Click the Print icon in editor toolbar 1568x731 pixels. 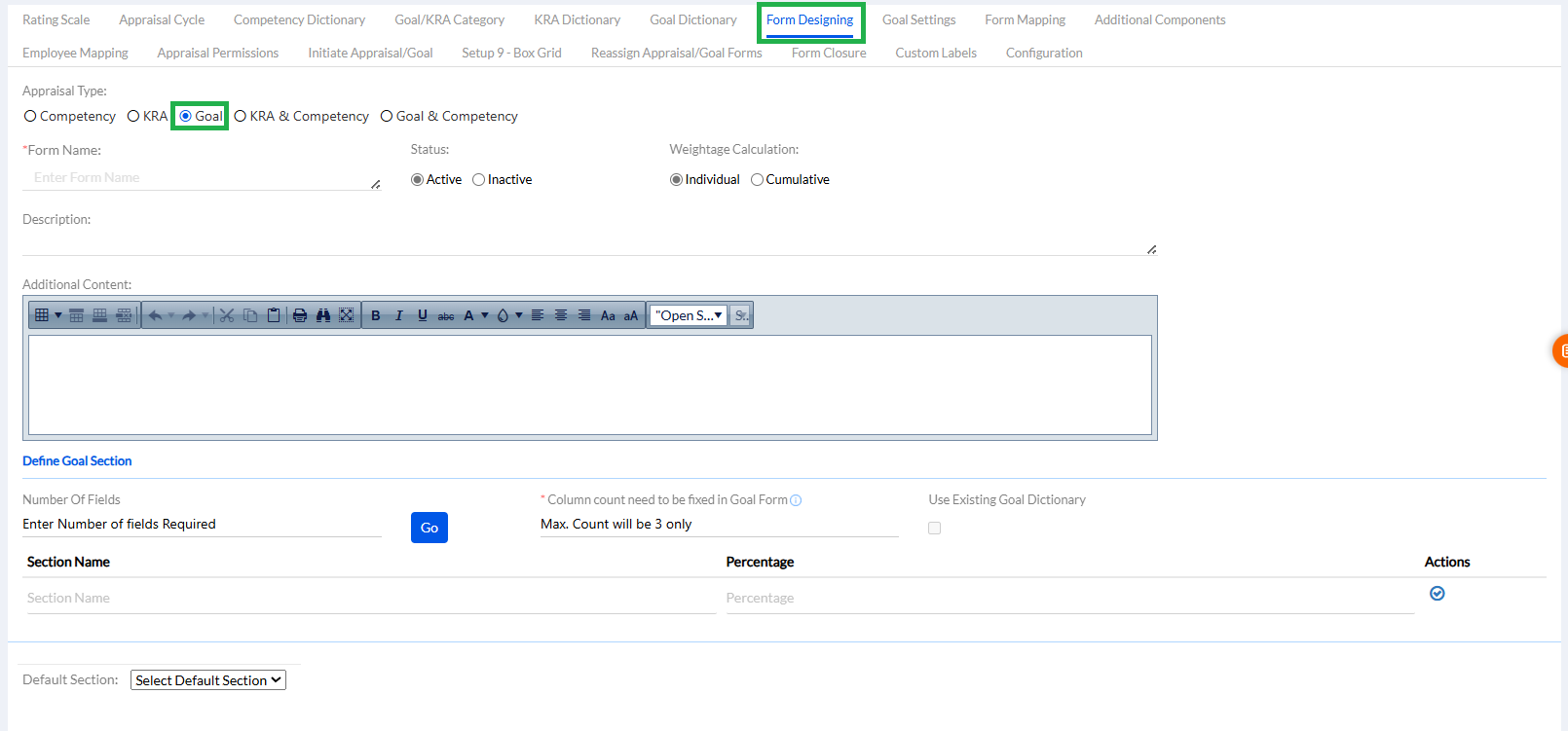pos(300,315)
